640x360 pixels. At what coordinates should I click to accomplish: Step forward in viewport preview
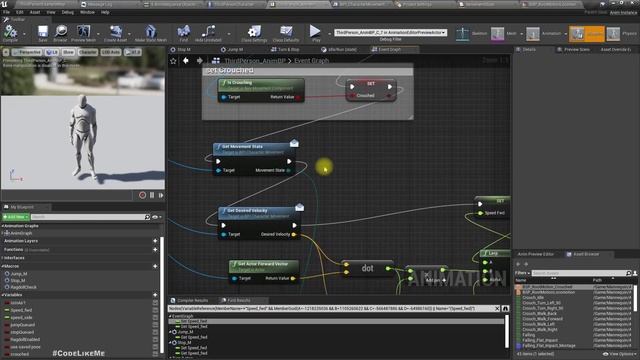161,195
